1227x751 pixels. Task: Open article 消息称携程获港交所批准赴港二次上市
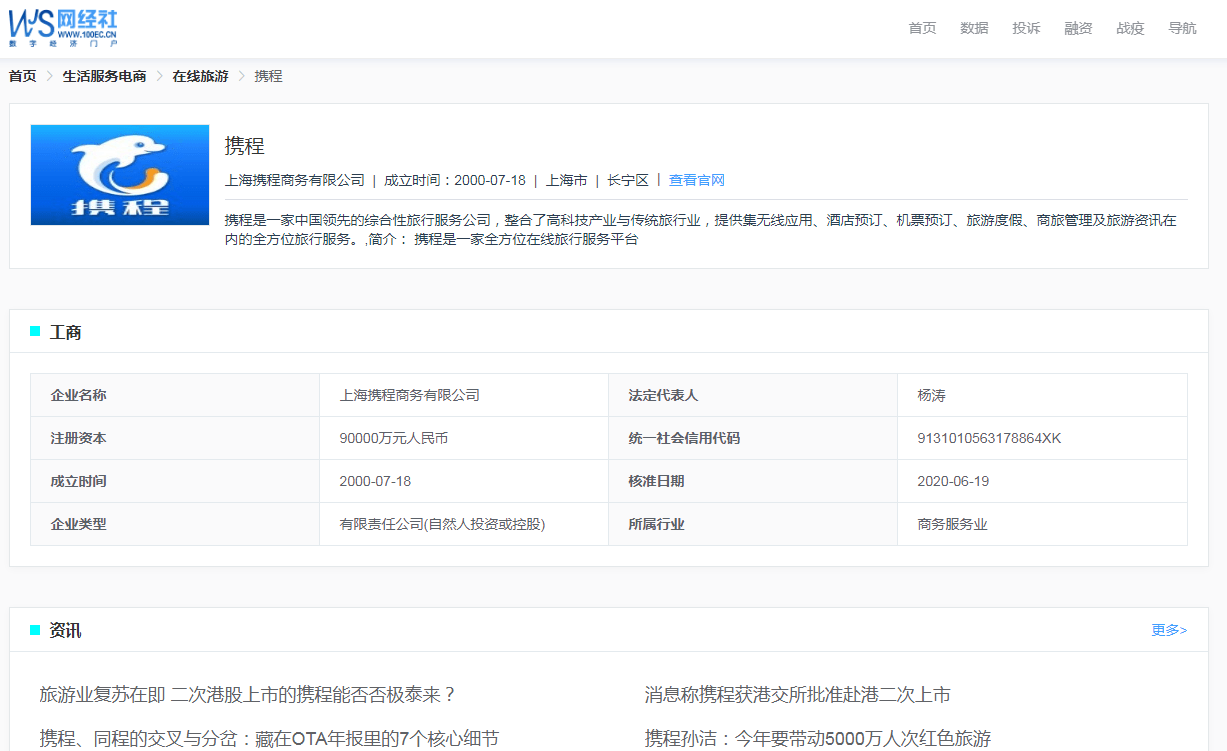pos(797,694)
